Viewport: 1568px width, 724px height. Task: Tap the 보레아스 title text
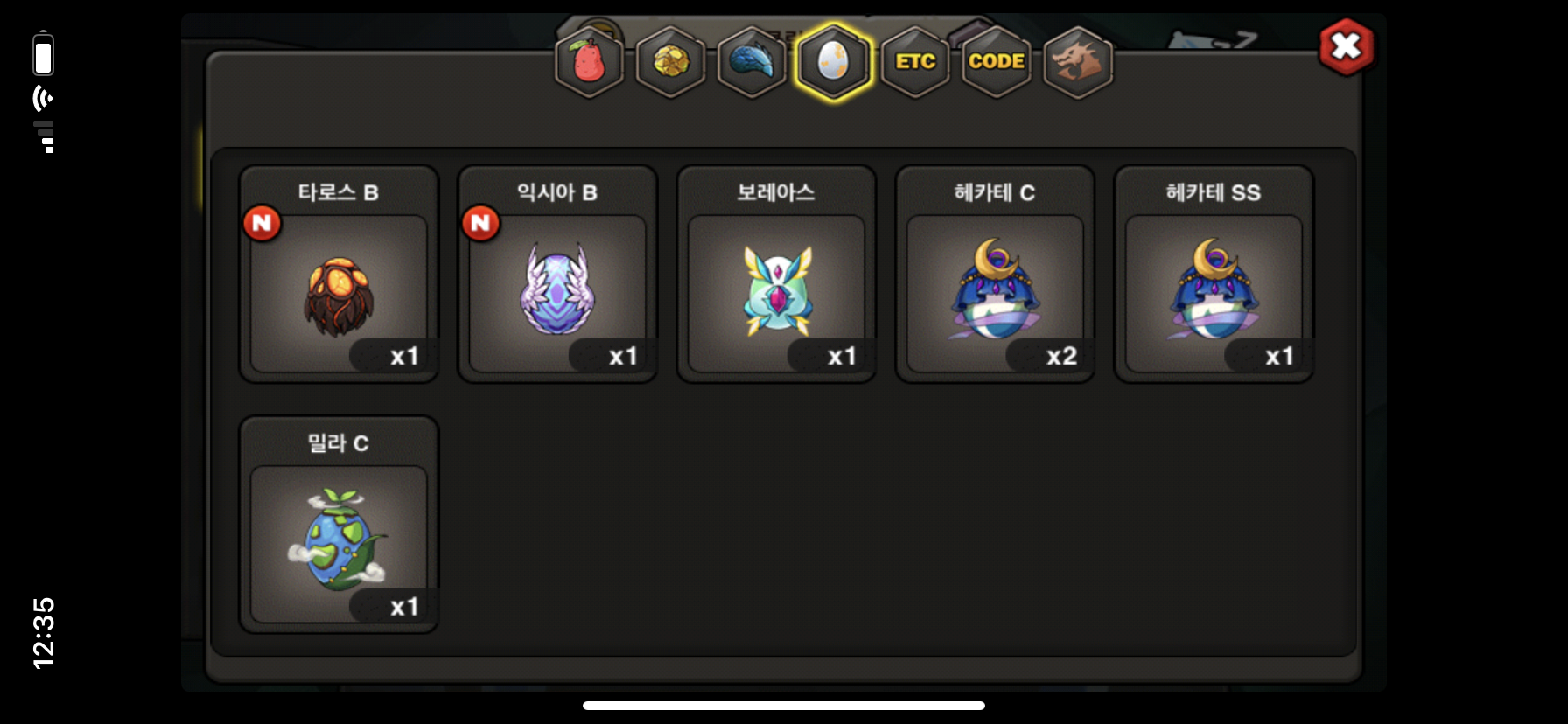click(x=776, y=192)
